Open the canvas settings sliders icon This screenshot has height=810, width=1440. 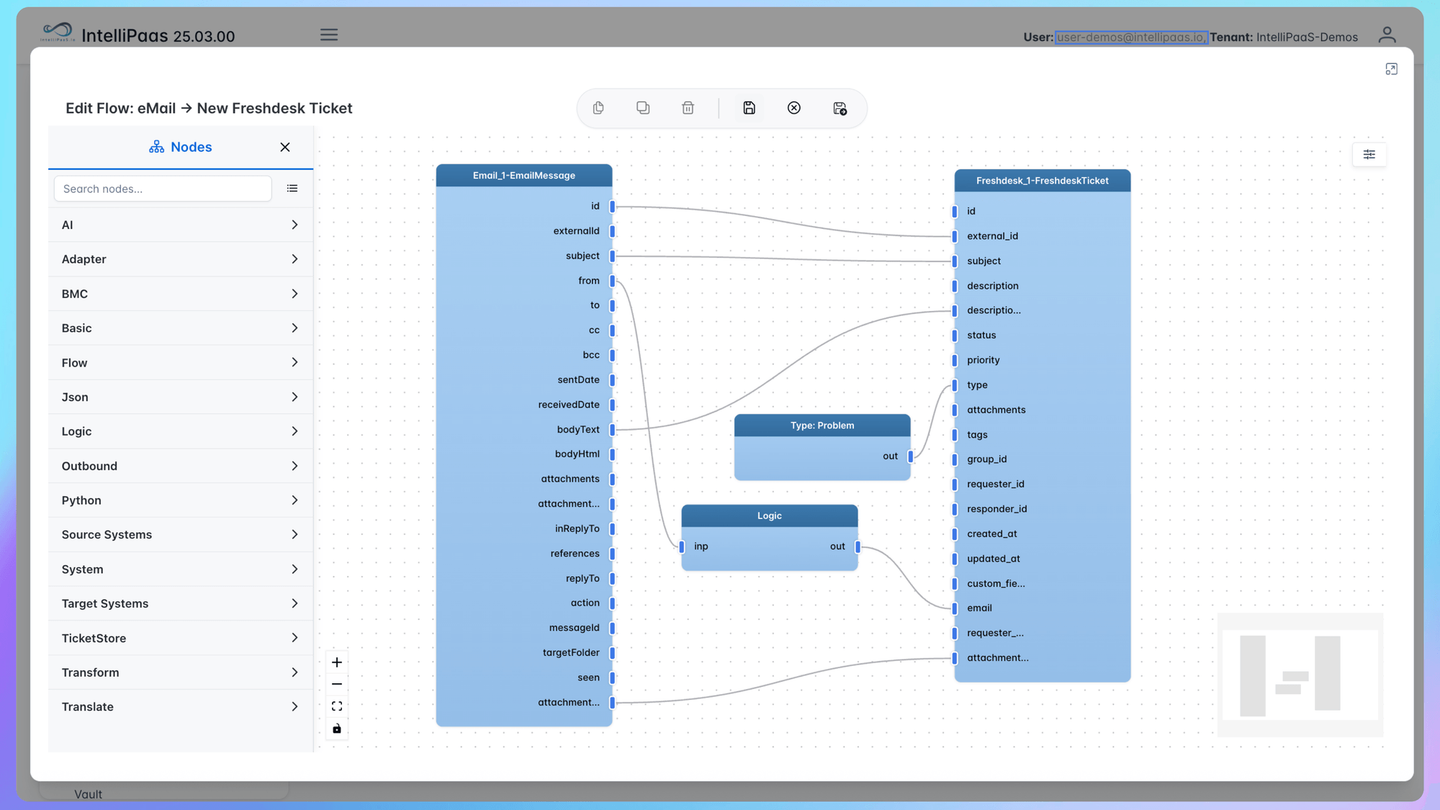click(x=1369, y=154)
